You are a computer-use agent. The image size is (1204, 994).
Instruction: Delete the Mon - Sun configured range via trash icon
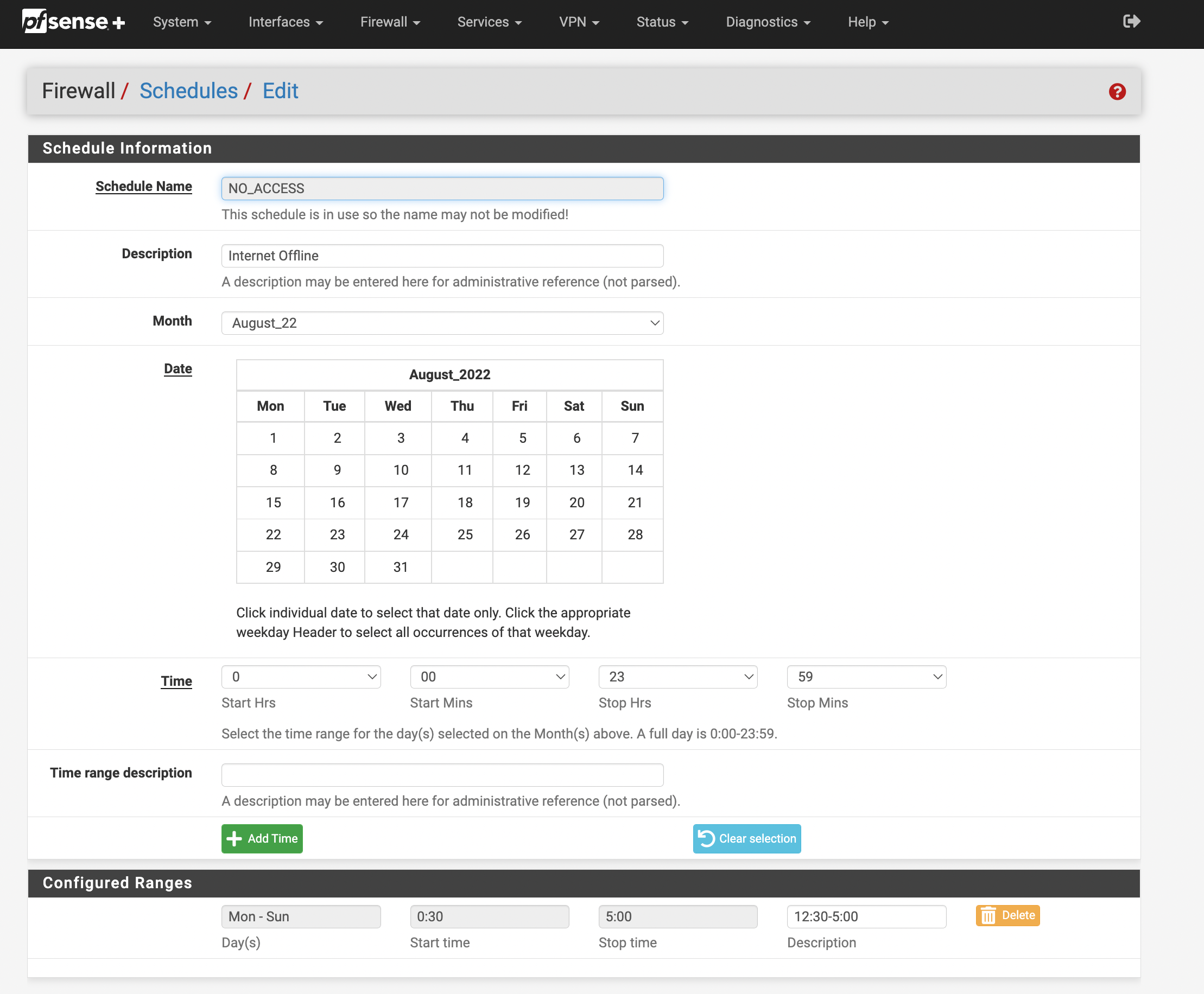pyautogui.click(x=988, y=915)
